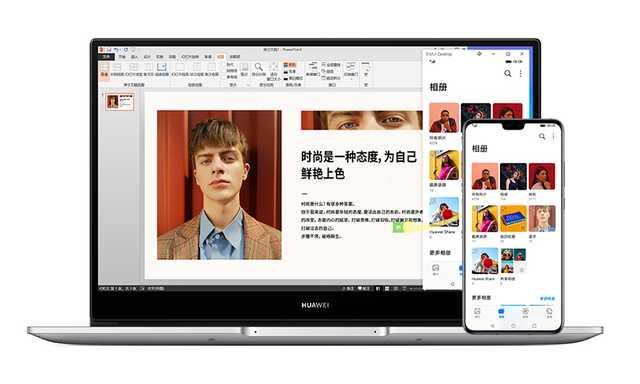Viewport: 640px width, 384px height.
Task: Click 照片 tab icon in EMUI Desktop bottom bar
Action: pos(436,269)
